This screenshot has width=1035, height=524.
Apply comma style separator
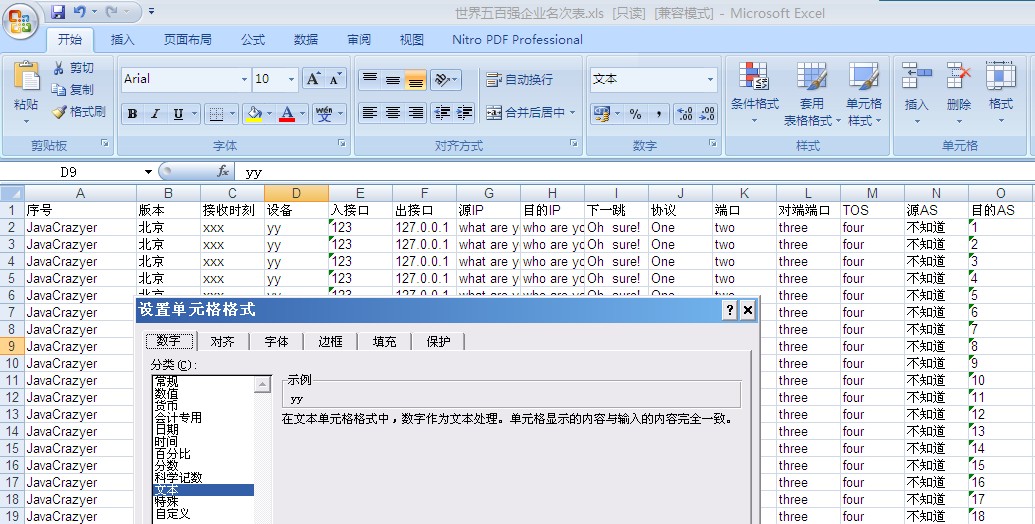pyautogui.click(x=658, y=114)
